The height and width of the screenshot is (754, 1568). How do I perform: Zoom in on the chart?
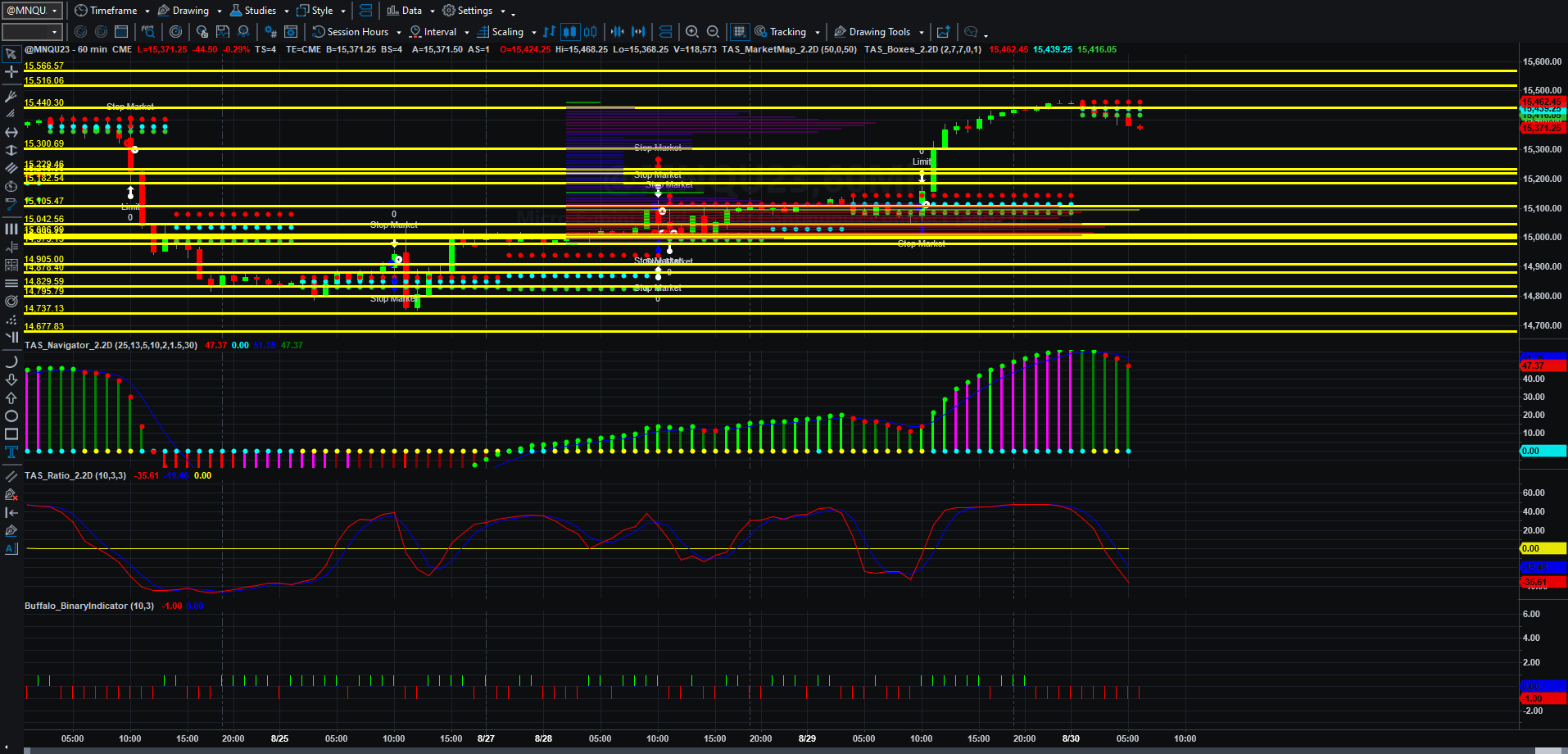(x=691, y=32)
